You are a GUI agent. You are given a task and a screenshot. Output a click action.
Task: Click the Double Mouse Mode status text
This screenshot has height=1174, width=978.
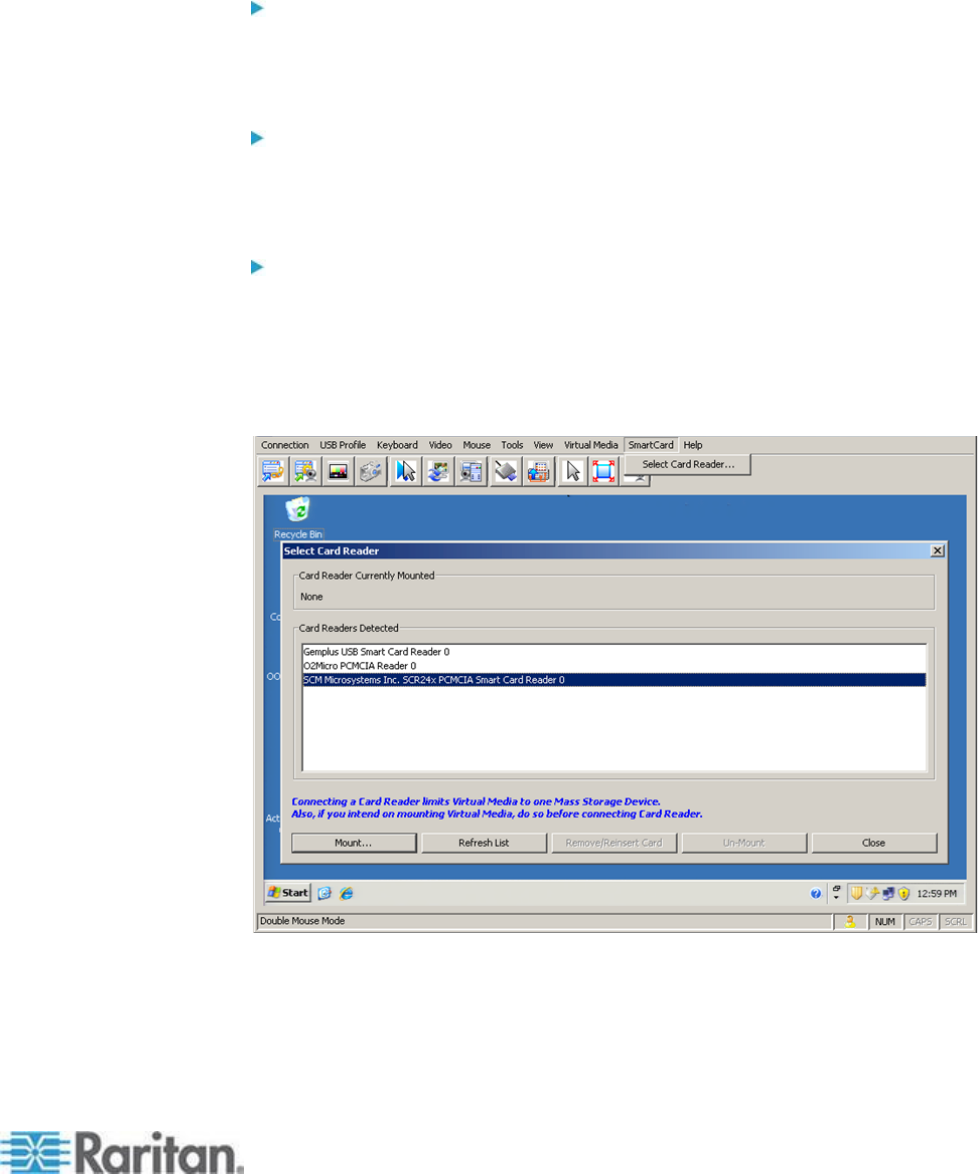pyautogui.click(x=303, y=921)
